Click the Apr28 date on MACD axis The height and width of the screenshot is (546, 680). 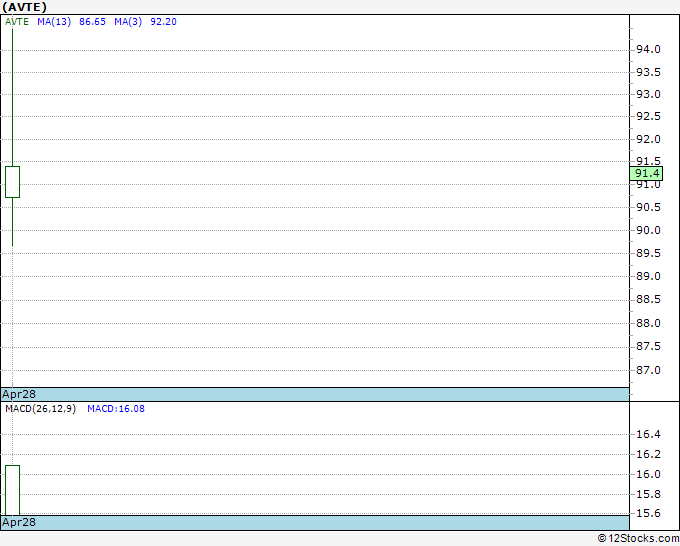click(19, 522)
